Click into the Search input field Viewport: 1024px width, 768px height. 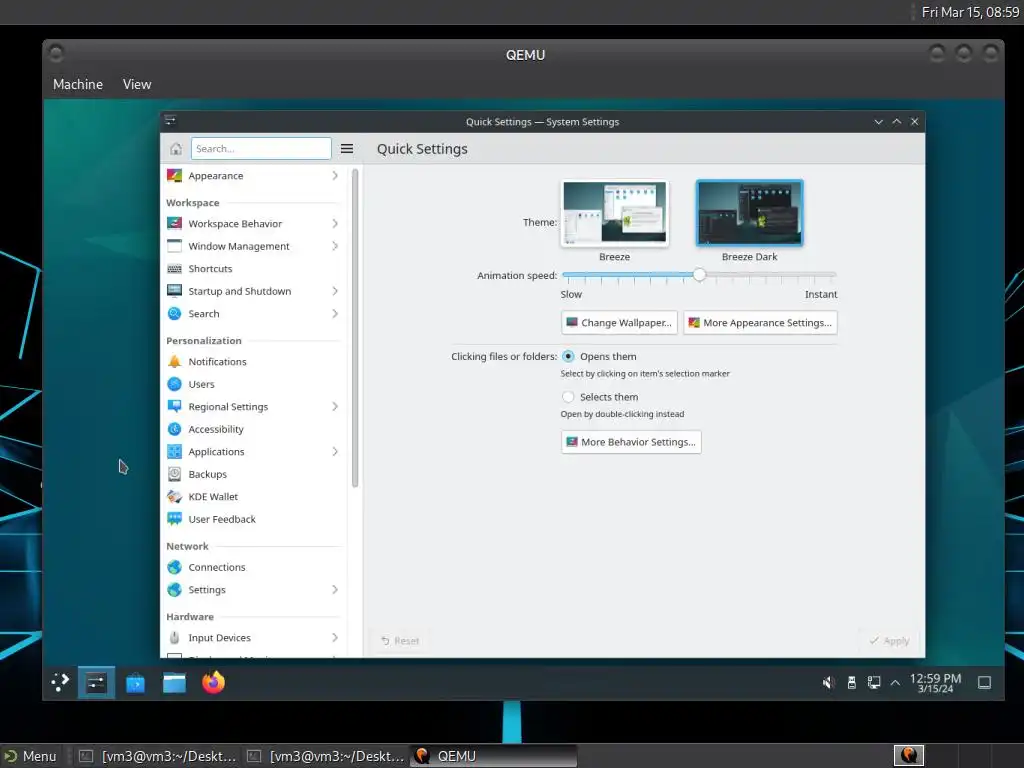(261, 149)
